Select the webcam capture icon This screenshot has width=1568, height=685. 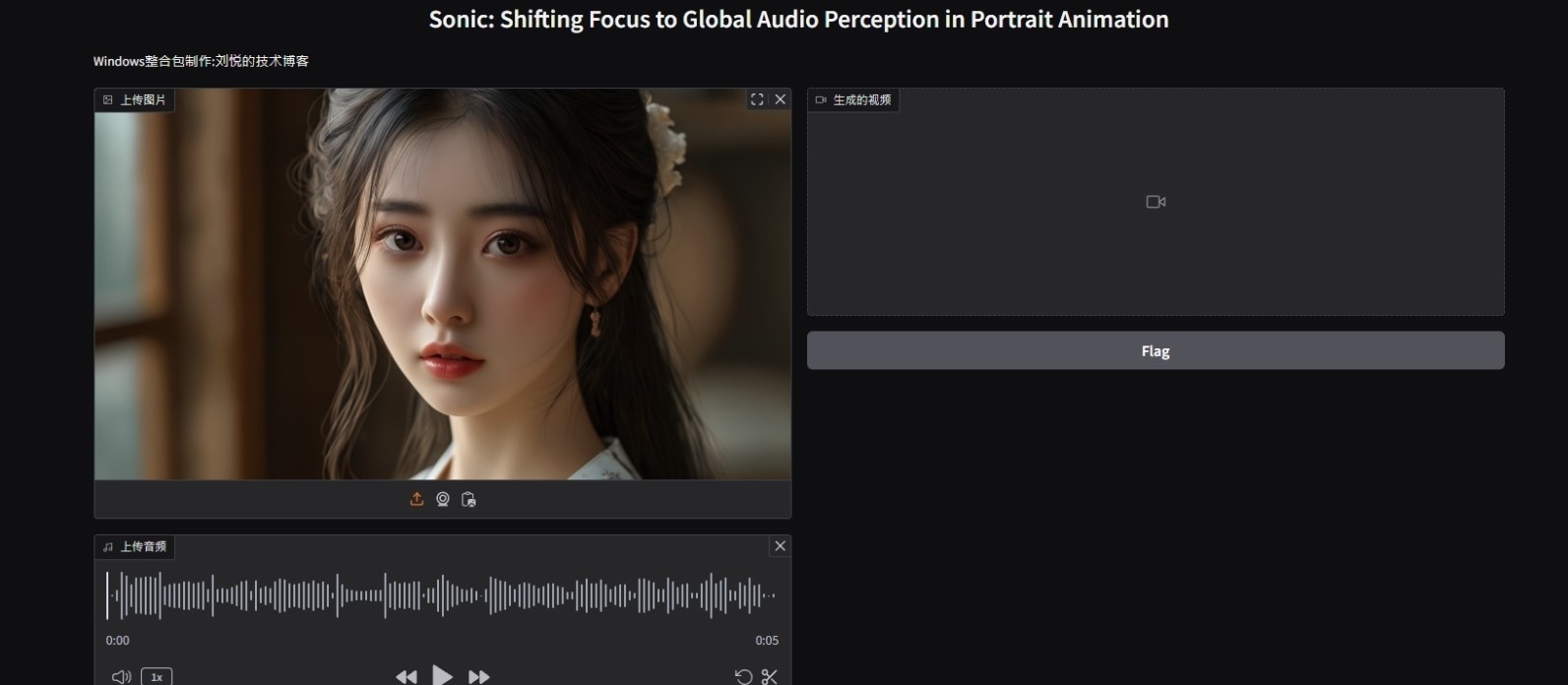(443, 499)
